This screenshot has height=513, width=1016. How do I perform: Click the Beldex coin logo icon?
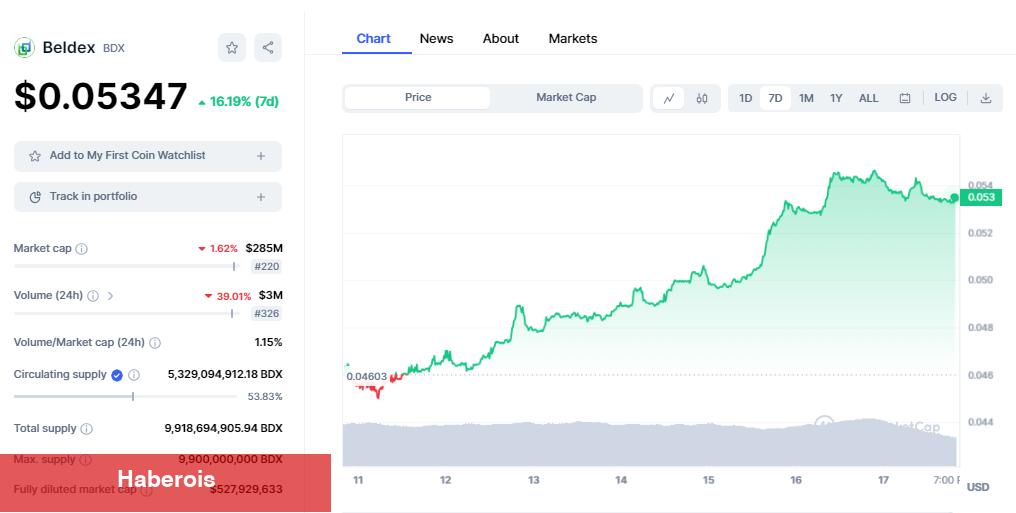(24, 47)
